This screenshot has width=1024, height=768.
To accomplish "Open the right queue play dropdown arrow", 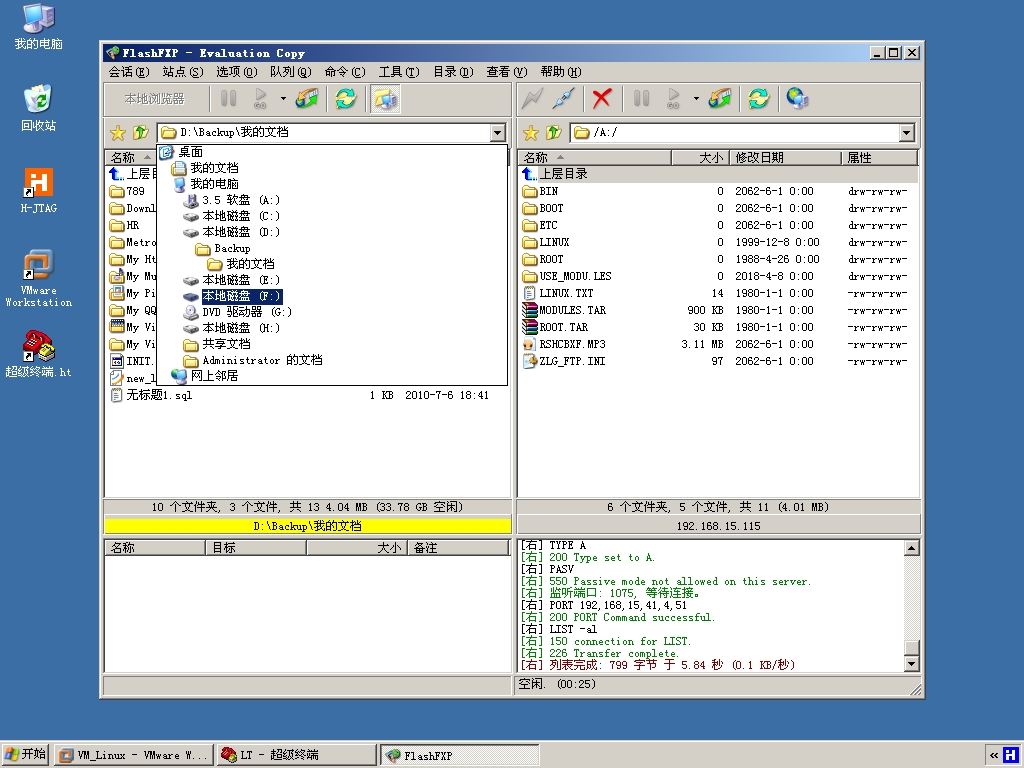I will 696,99.
